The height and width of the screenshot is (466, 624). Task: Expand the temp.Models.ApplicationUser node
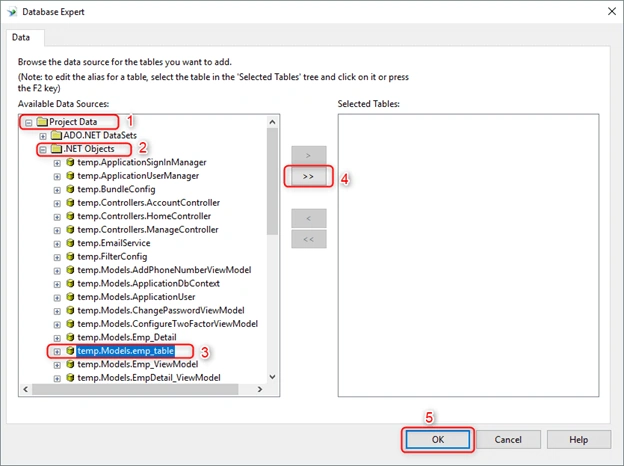click(x=57, y=298)
